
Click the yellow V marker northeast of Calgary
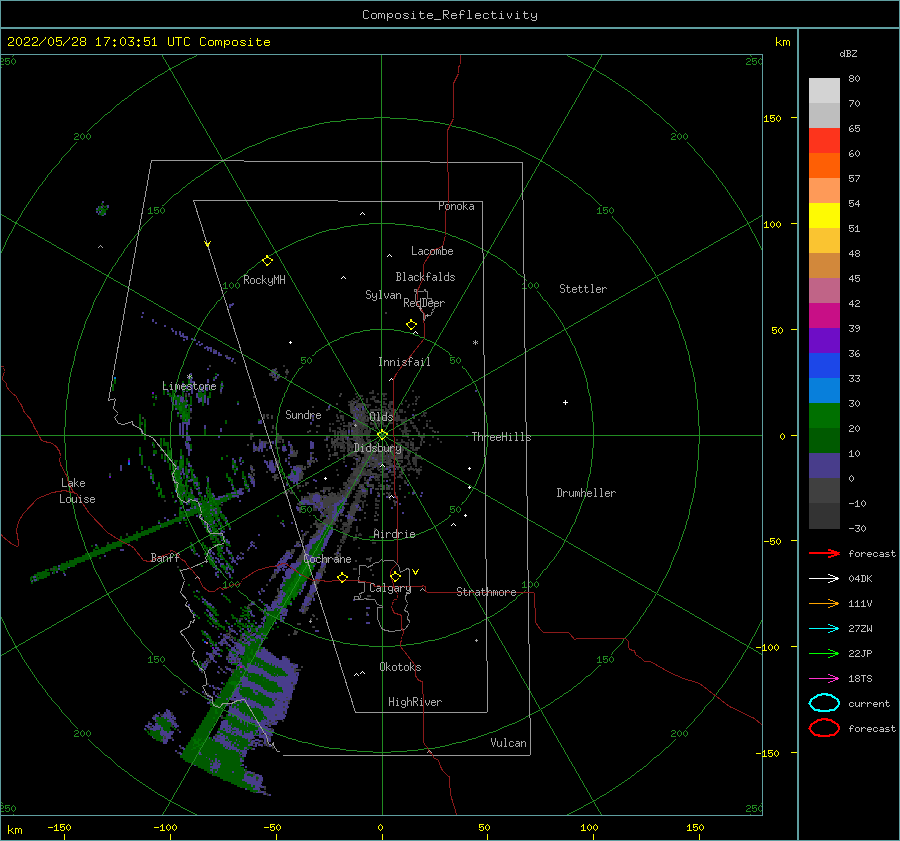click(x=415, y=572)
